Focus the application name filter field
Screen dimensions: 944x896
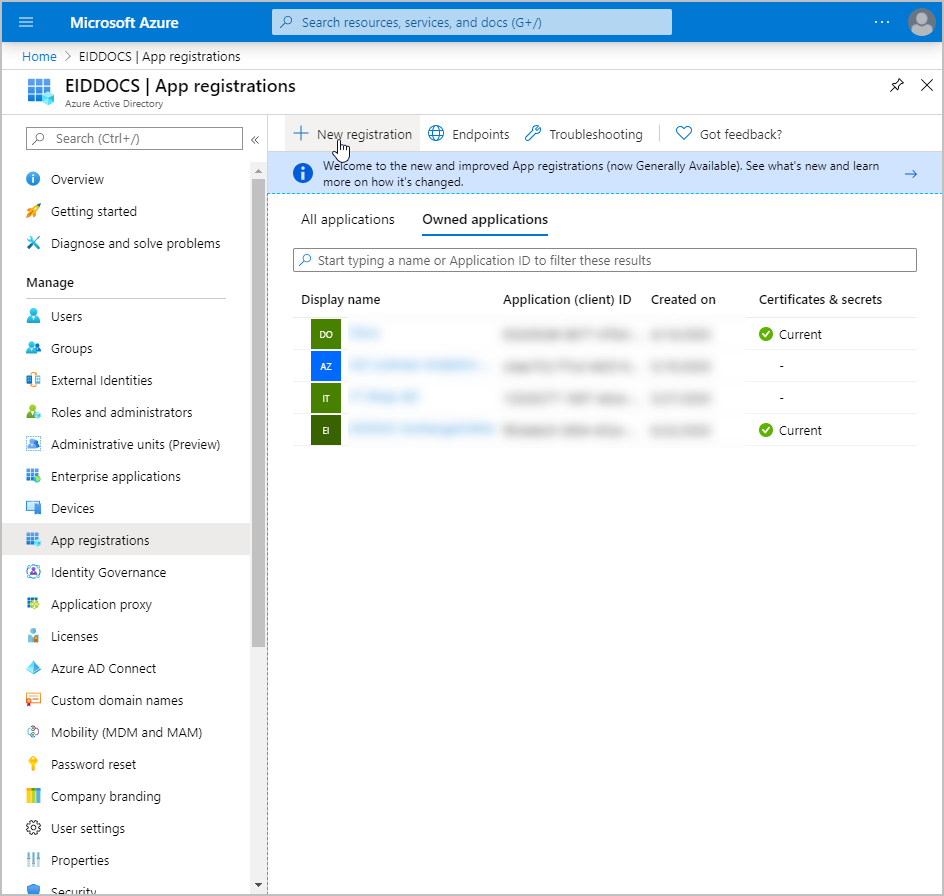click(x=604, y=260)
